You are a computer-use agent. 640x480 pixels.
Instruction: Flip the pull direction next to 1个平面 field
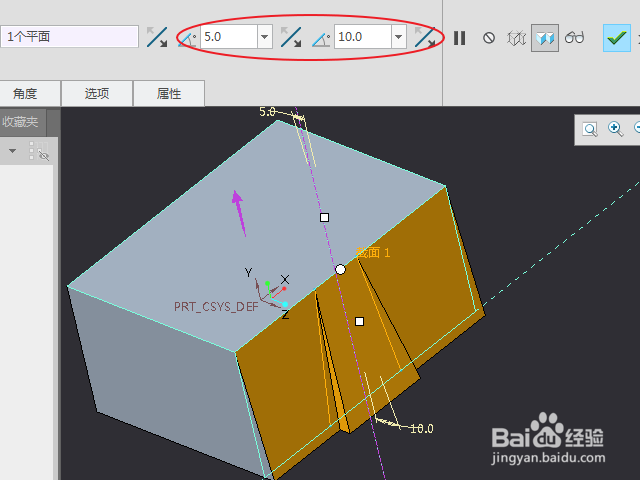coord(157,37)
